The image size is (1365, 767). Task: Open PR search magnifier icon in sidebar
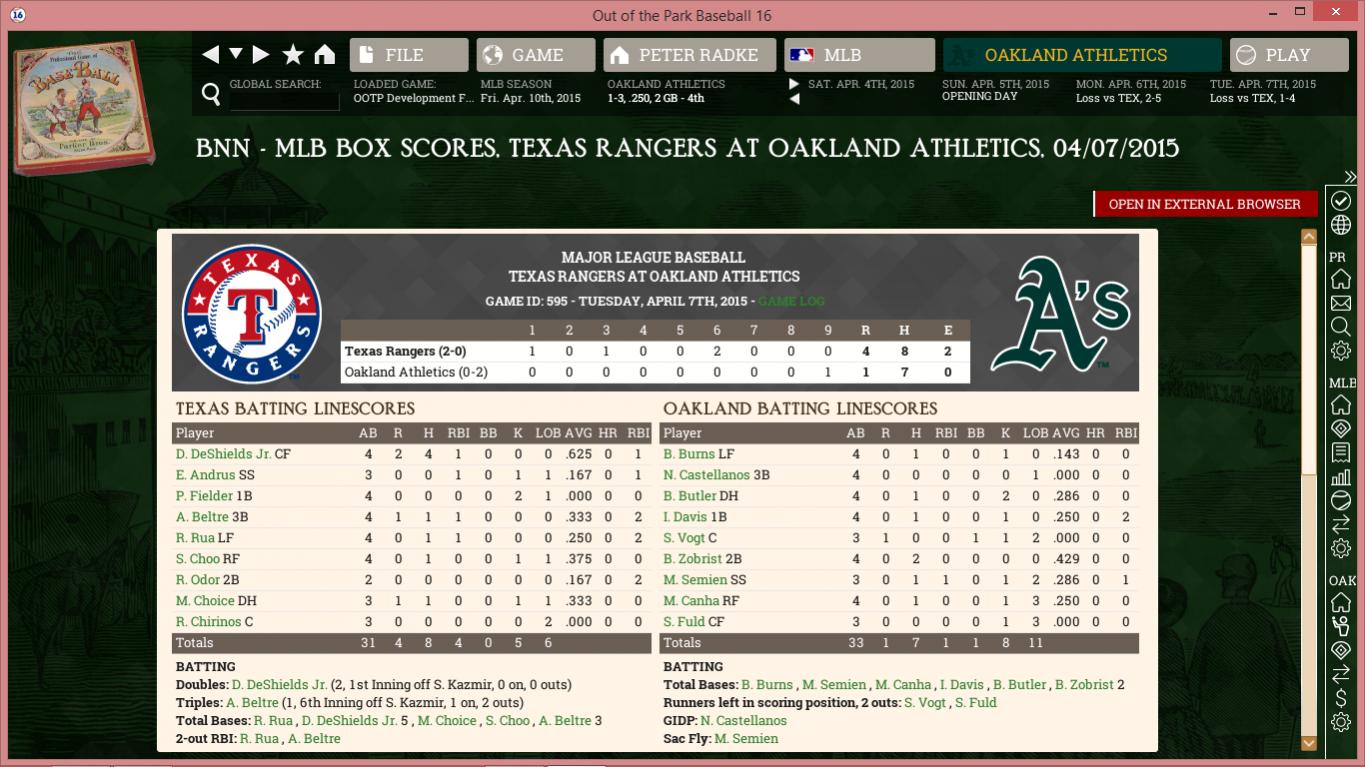(1341, 326)
